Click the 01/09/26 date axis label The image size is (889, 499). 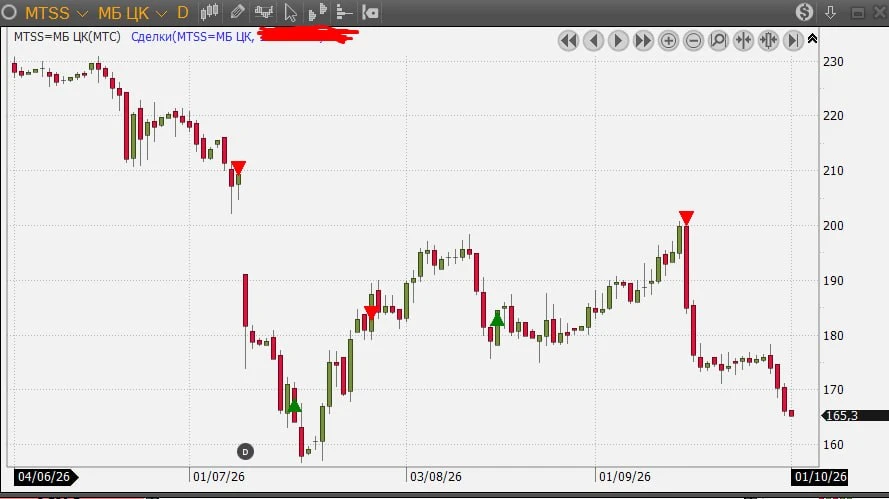click(625, 477)
